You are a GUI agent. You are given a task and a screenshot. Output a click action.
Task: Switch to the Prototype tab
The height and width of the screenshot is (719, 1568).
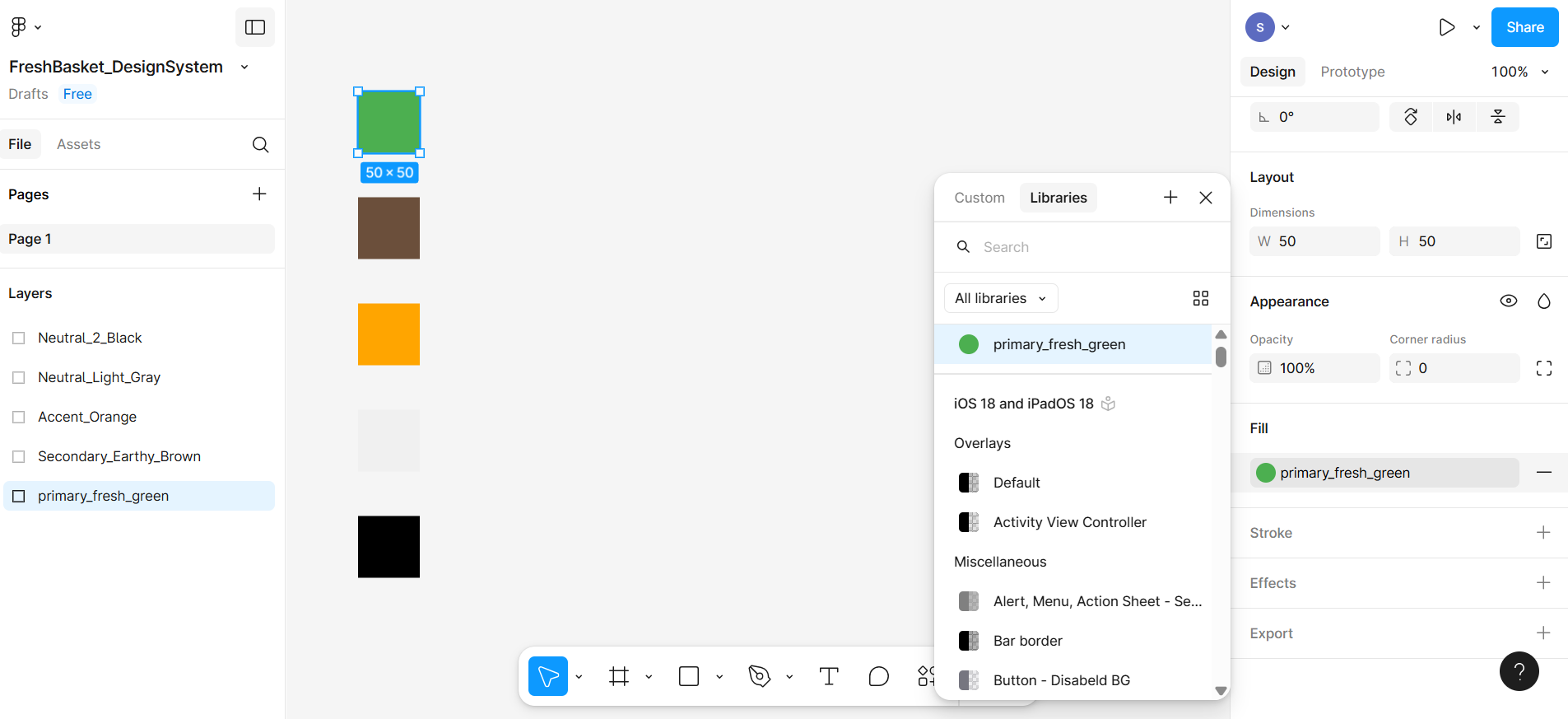[1352, 72]
